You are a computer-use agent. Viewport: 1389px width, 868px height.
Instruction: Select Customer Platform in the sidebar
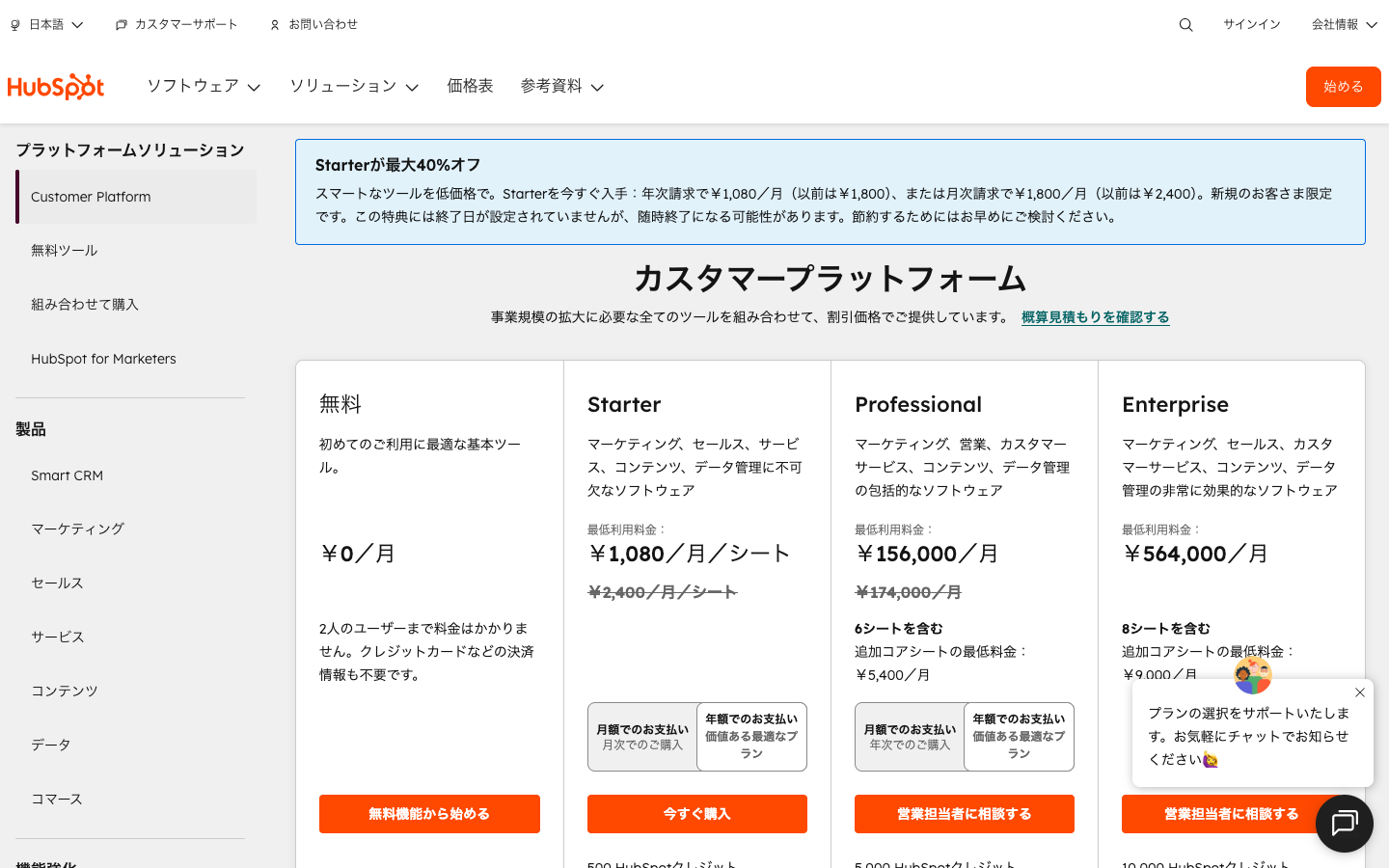click(91, 197)
